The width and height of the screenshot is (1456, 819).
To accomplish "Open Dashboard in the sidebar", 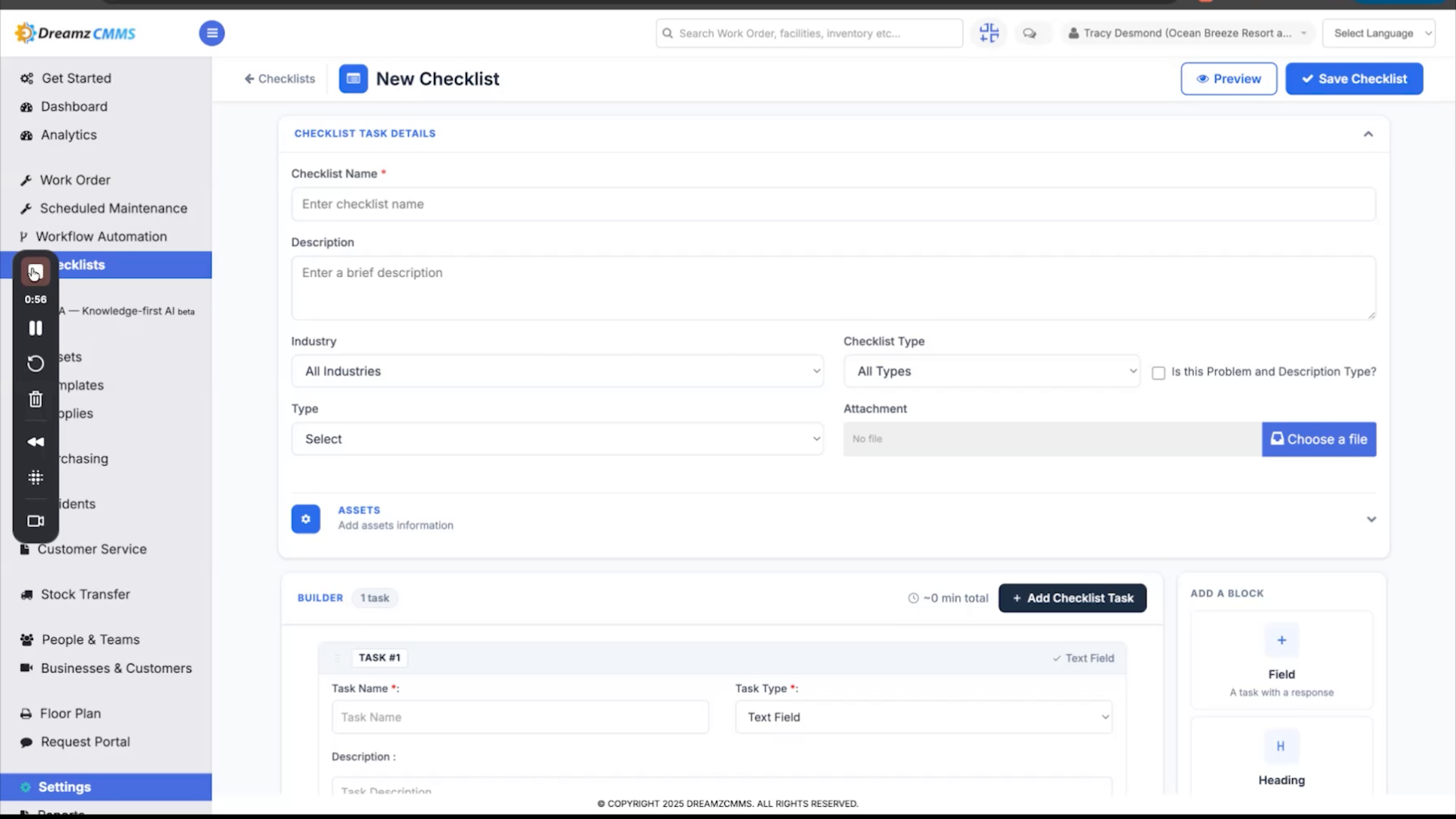I will pyautogui.click(x=74, y=107).
